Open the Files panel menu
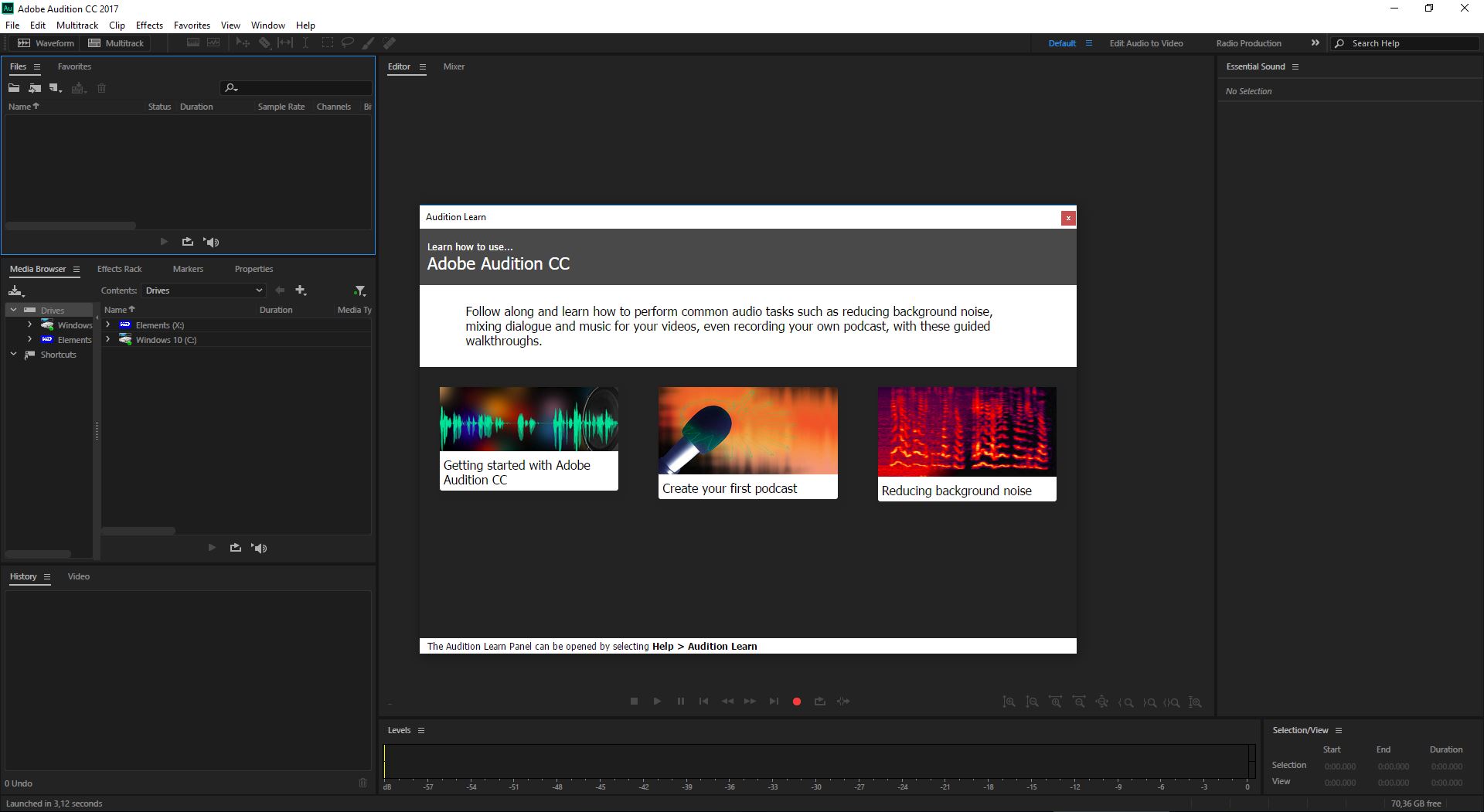 click(x=36, y=66)
